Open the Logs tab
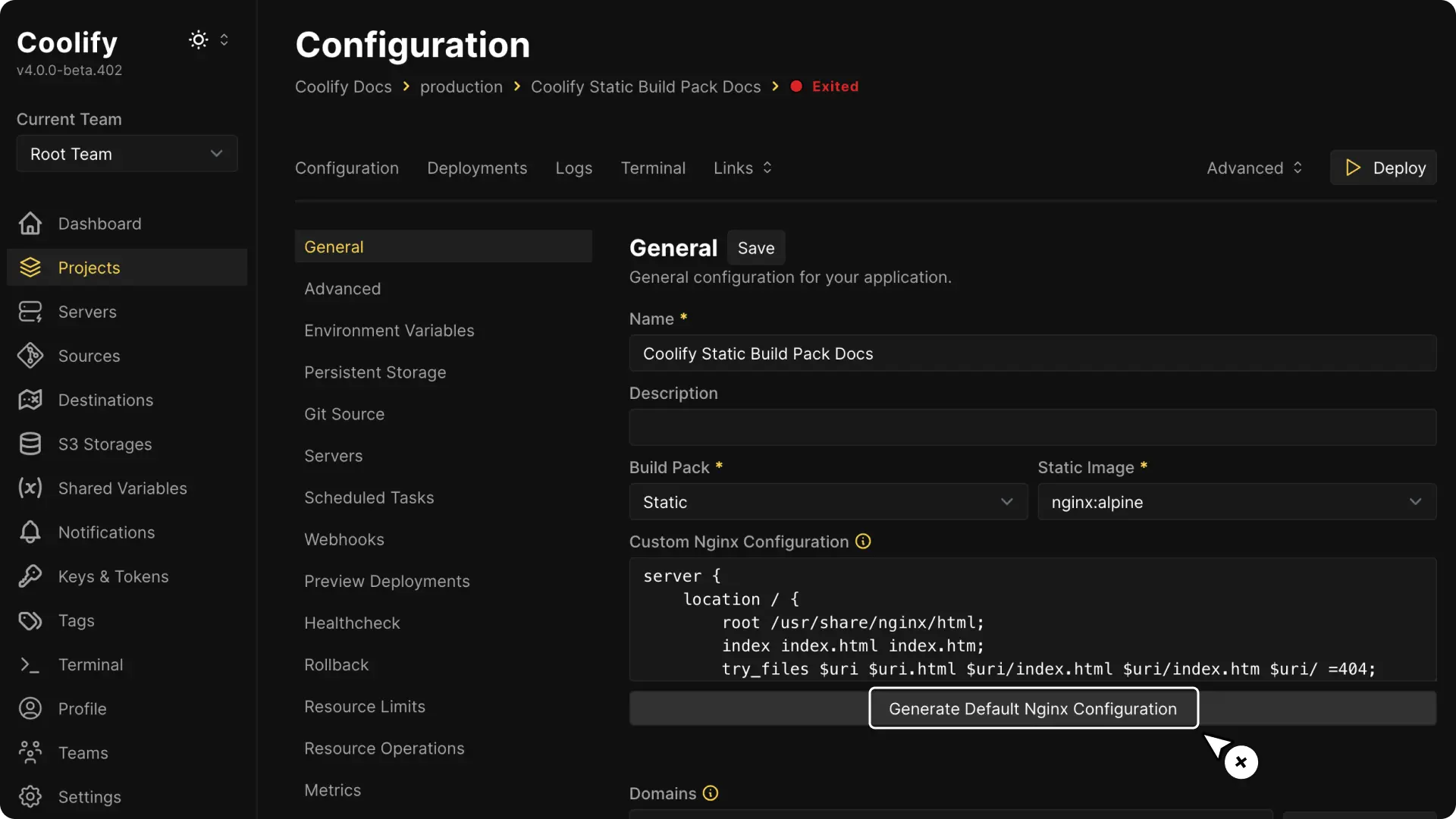This screenshot has height=819, width=1456. [573, 168]
